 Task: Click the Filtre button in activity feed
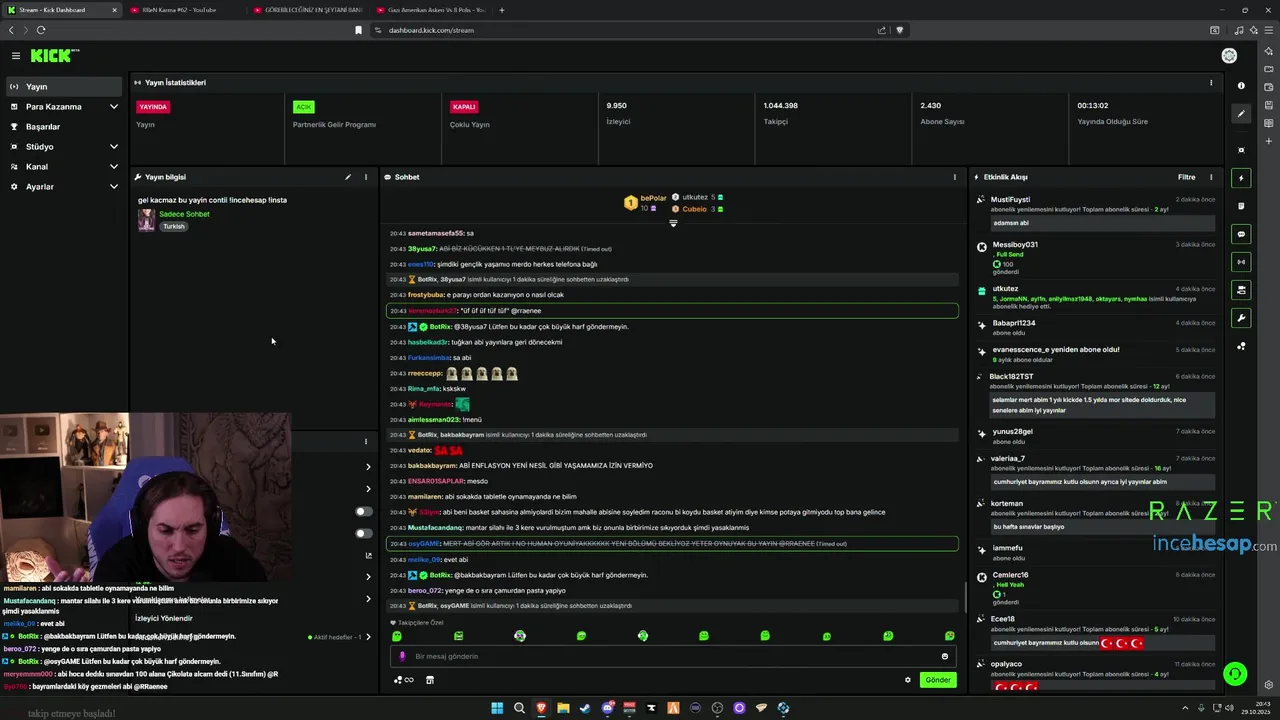(x=1186, y=177)
